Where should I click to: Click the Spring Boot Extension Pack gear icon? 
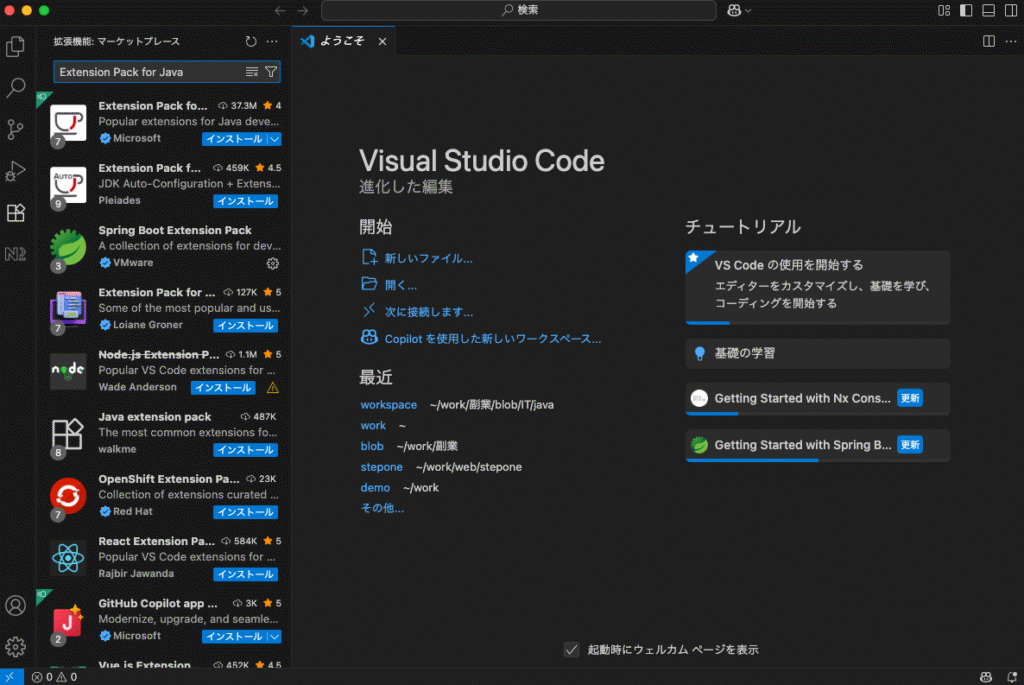[272, 263]
